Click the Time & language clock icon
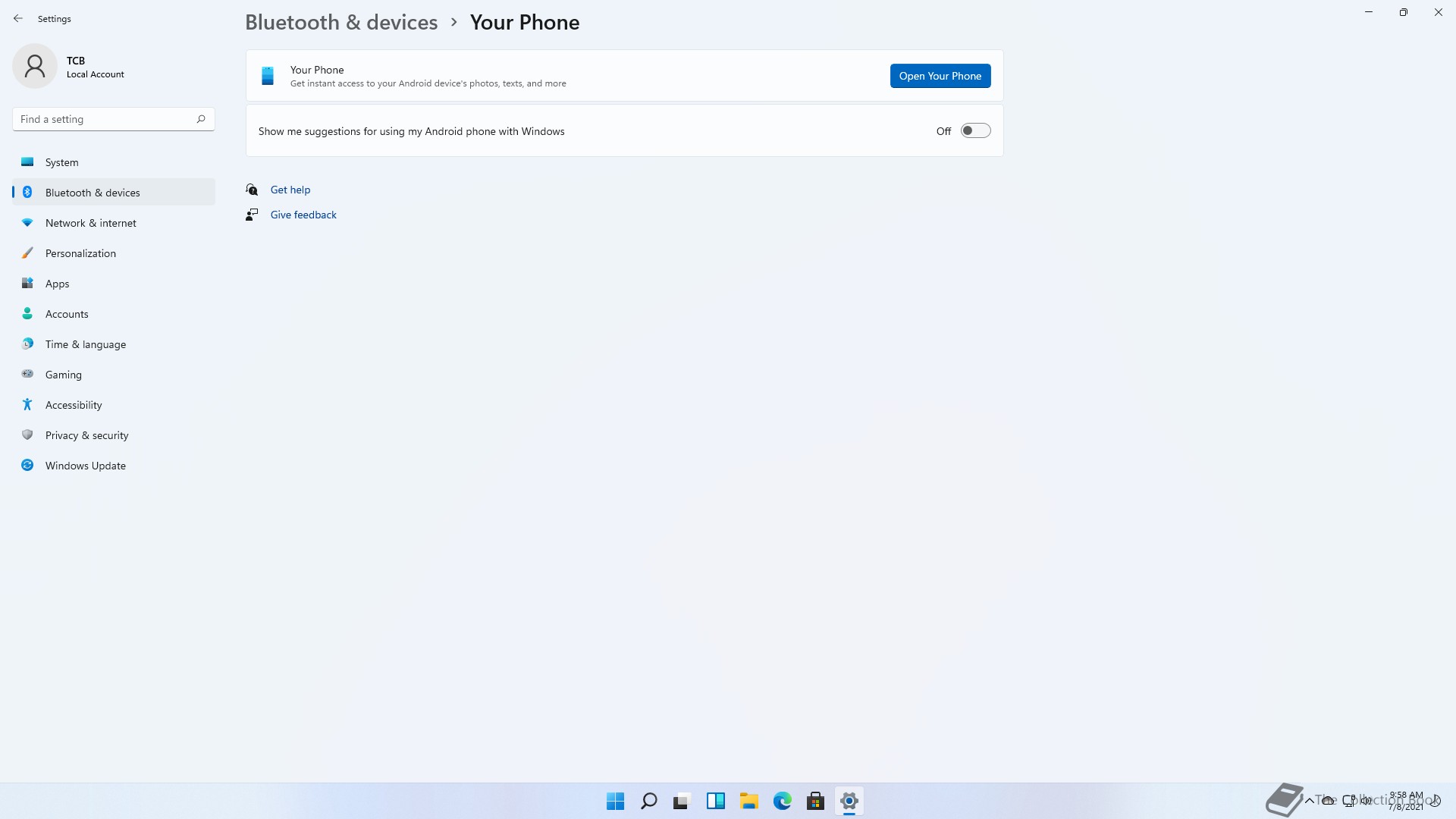Screen dimensions: 1456x819 pyautogui.click(x=27, y=344)
